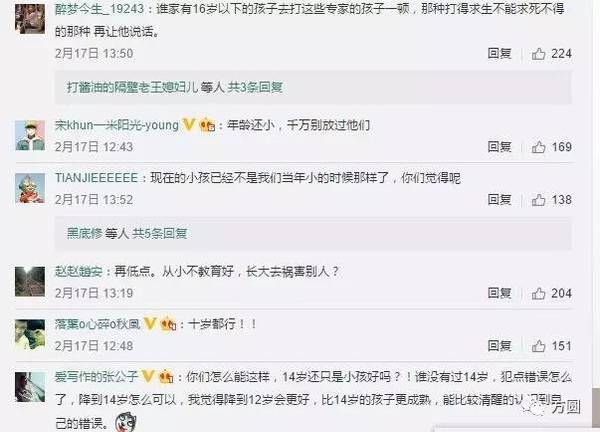Open username link TIANJIEEEEEE
The image size is (600, 432).
coord(96,178)
